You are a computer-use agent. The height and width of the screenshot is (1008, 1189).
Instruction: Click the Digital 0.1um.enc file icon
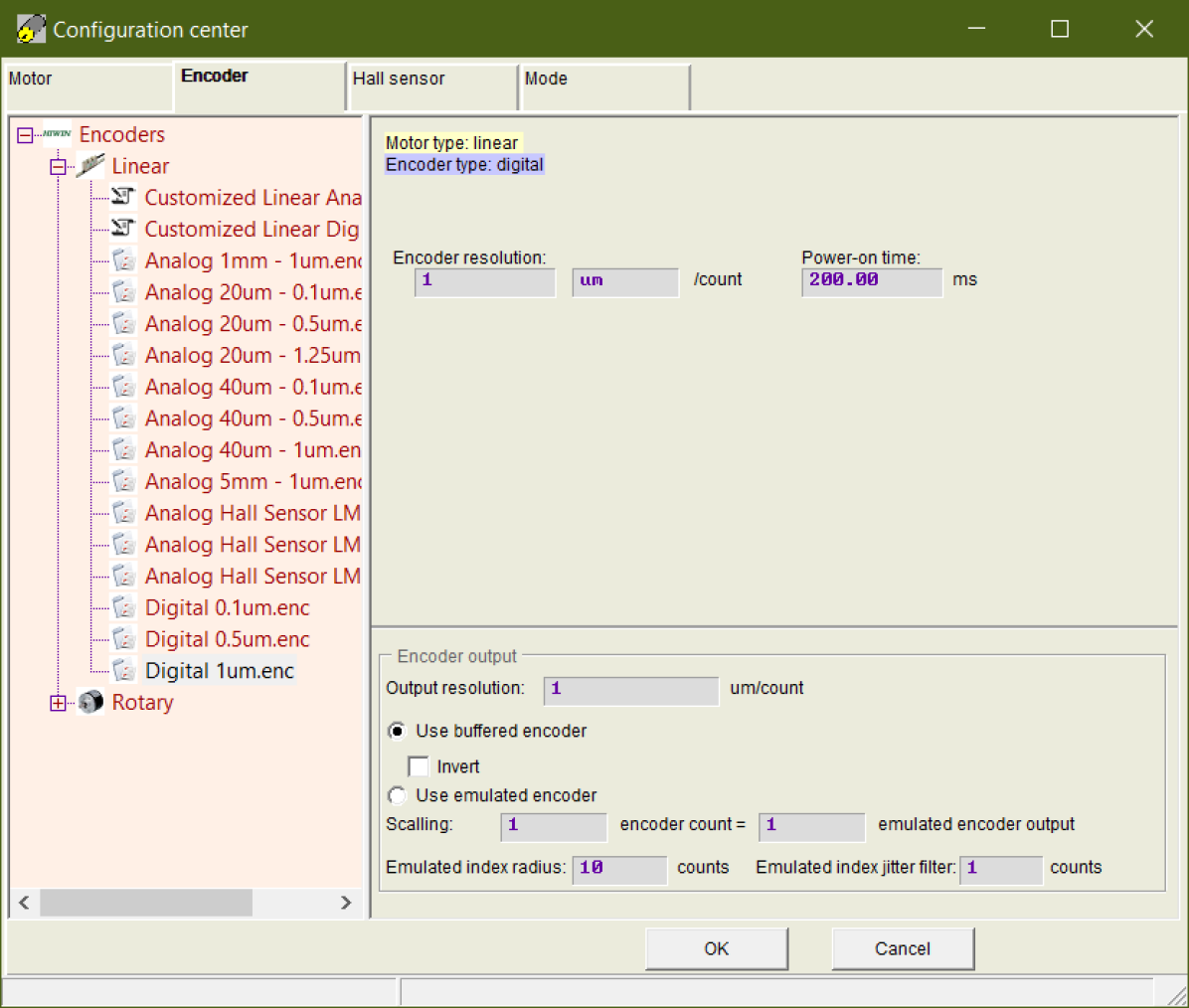point(123,607)
